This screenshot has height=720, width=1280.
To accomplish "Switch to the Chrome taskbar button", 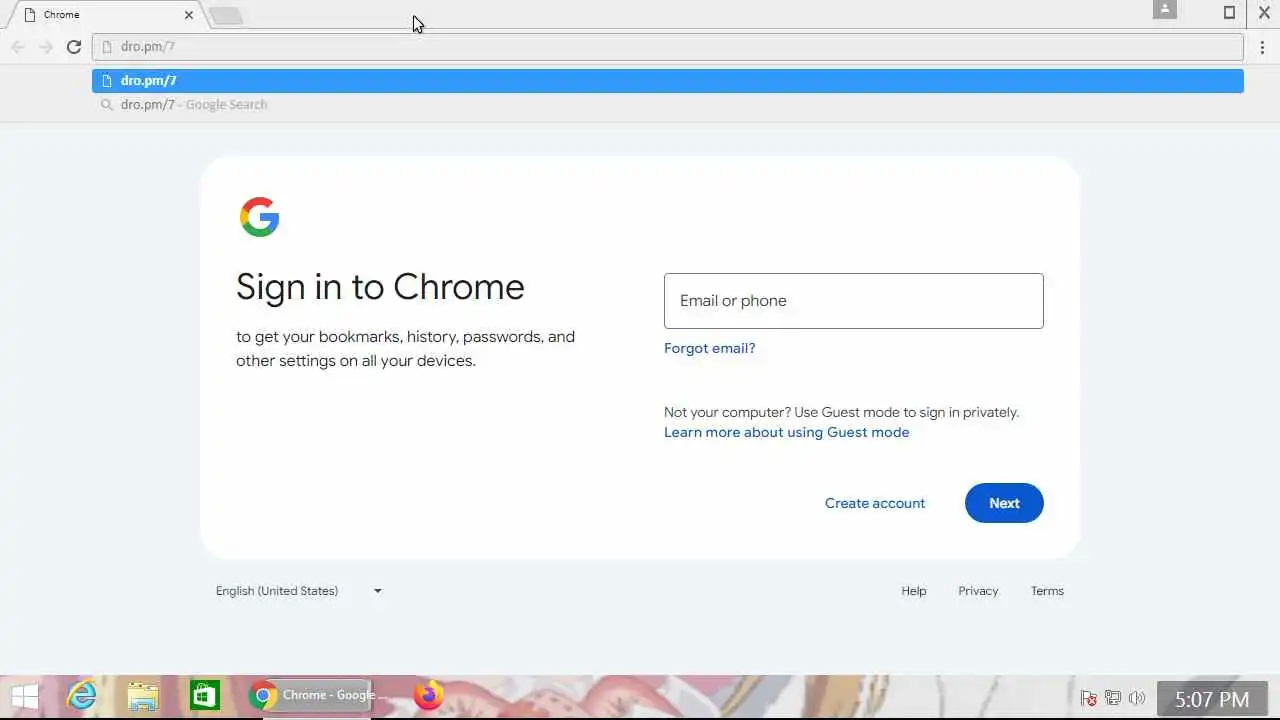I will click(309, 696).
